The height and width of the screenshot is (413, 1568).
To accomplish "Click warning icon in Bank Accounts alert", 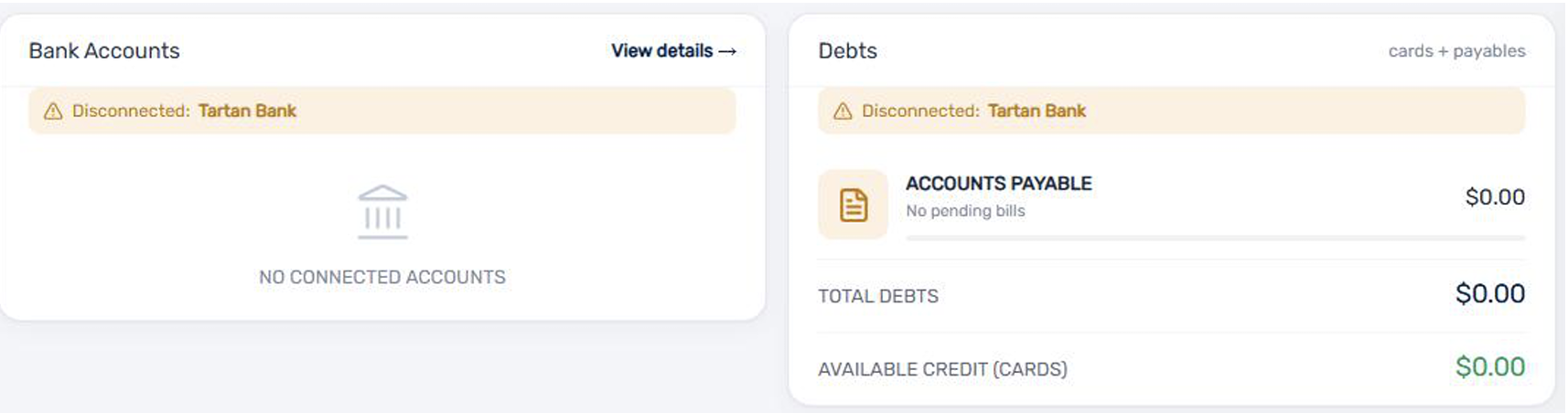I will [53, 111].
